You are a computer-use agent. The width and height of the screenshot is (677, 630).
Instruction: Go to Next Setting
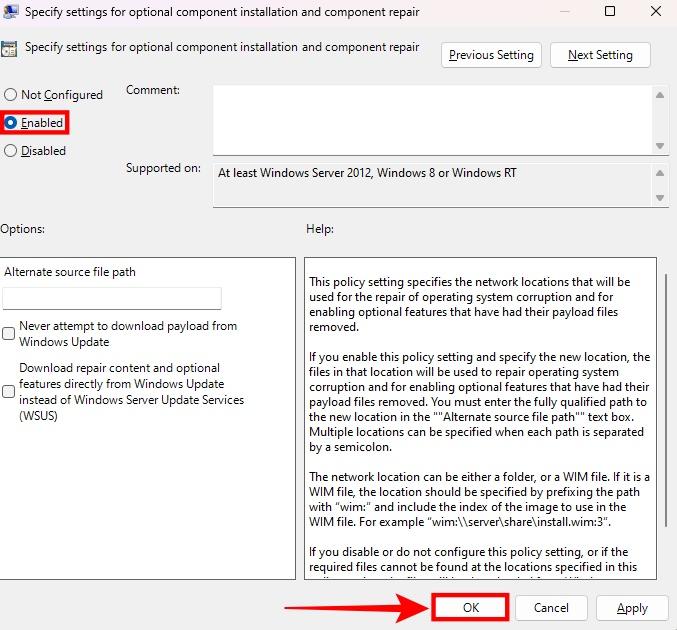[600, 55]
